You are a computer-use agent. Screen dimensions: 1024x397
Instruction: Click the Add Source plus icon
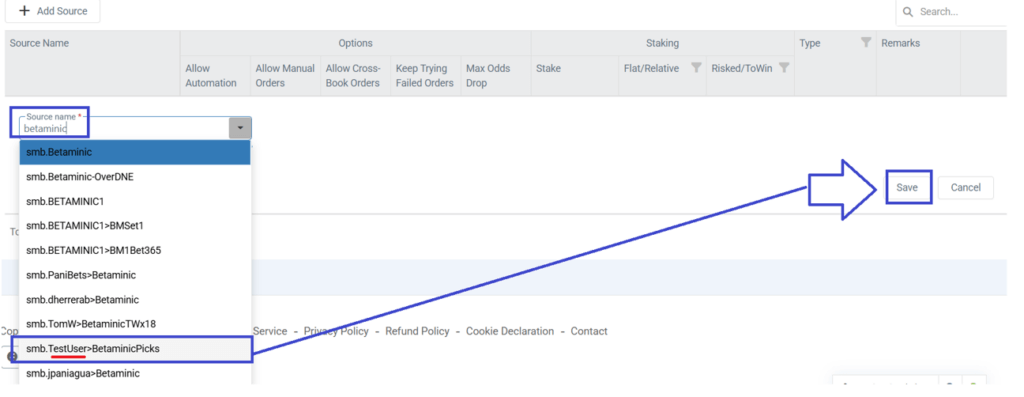pos(24,11)
